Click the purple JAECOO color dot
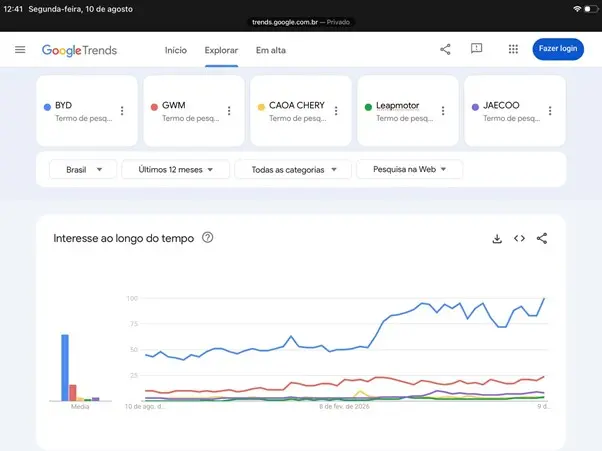 pyautogui.click(x=475, y=107)
